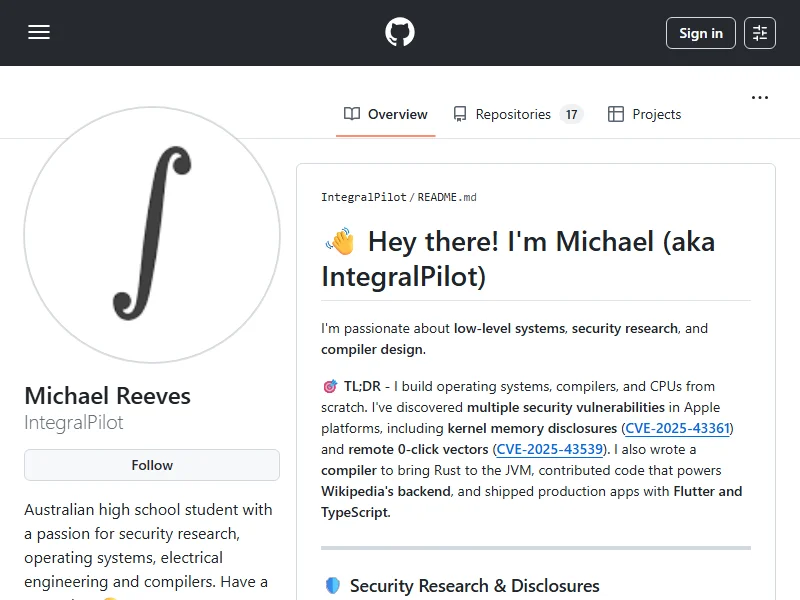Viewport: 800px width, 600px height.
Task: Switch to the Overview tab
Action: 386,114
